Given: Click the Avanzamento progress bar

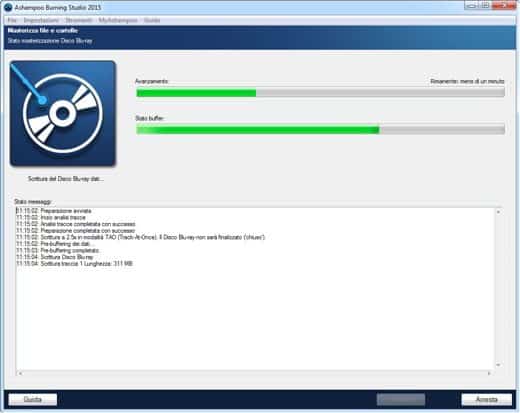Looking at the screenshot, I should coord(320,93).
